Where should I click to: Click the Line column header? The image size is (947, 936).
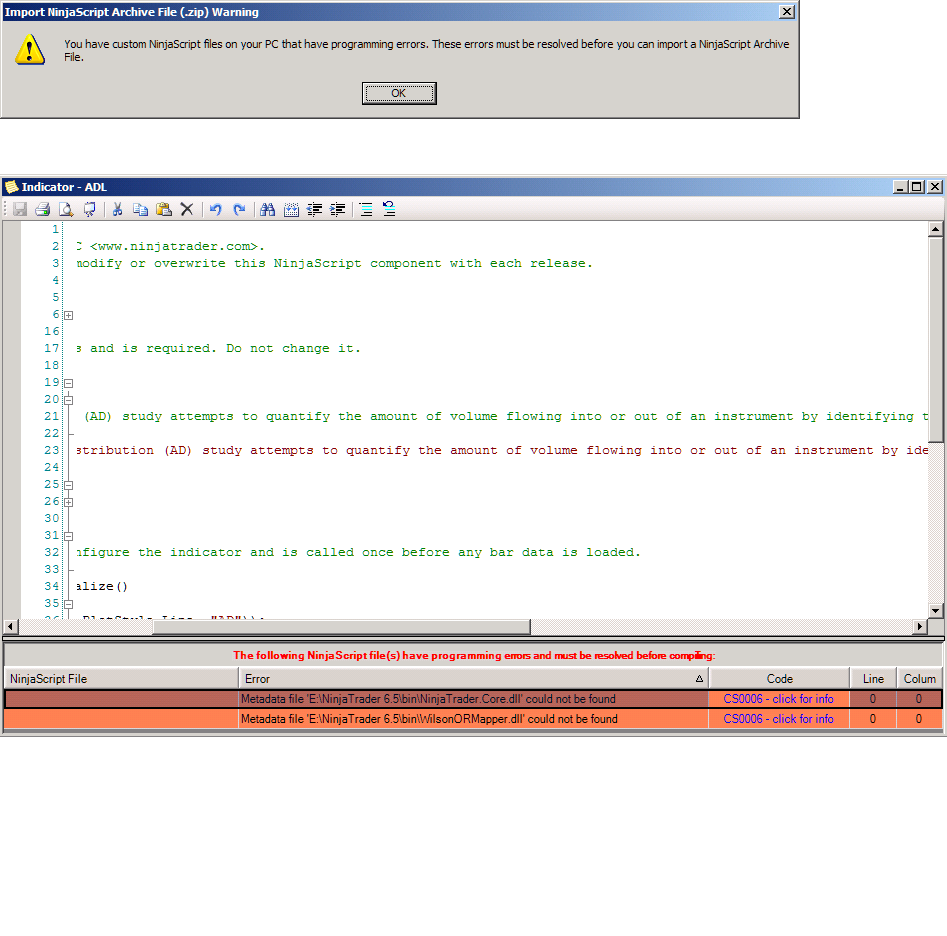(873, 679)
